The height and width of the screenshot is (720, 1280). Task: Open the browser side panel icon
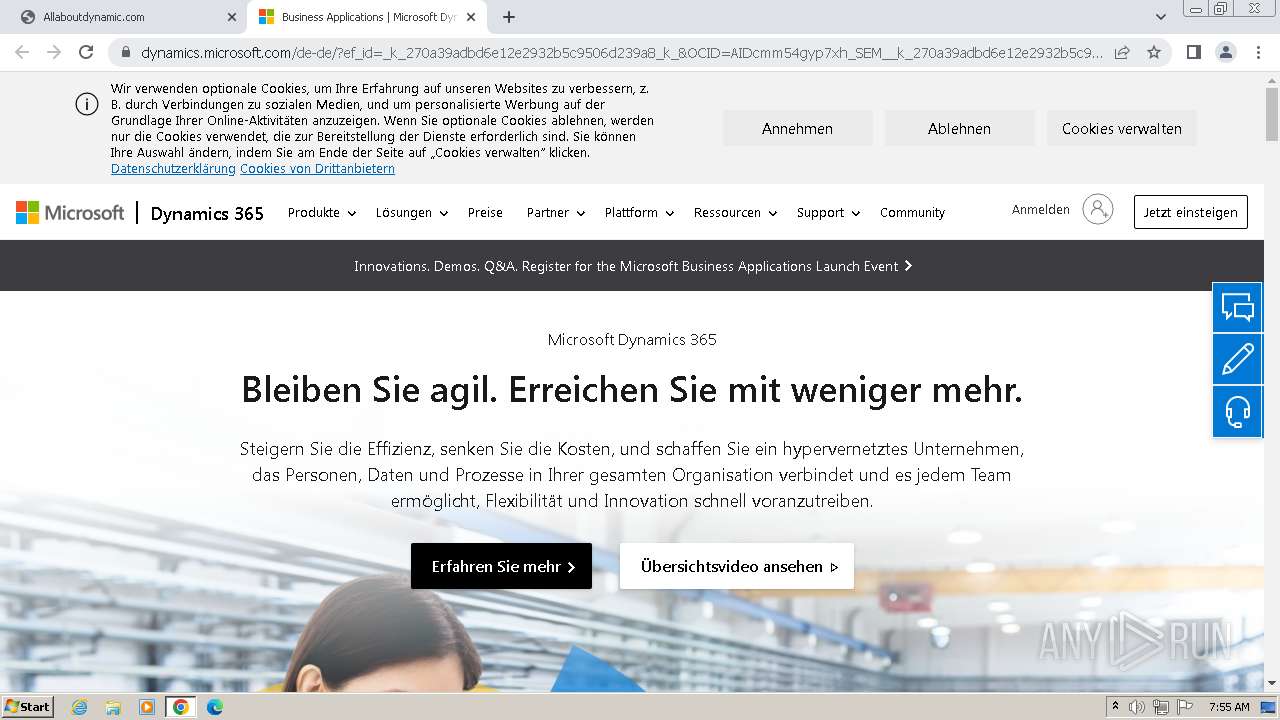tap(1193, 52)
